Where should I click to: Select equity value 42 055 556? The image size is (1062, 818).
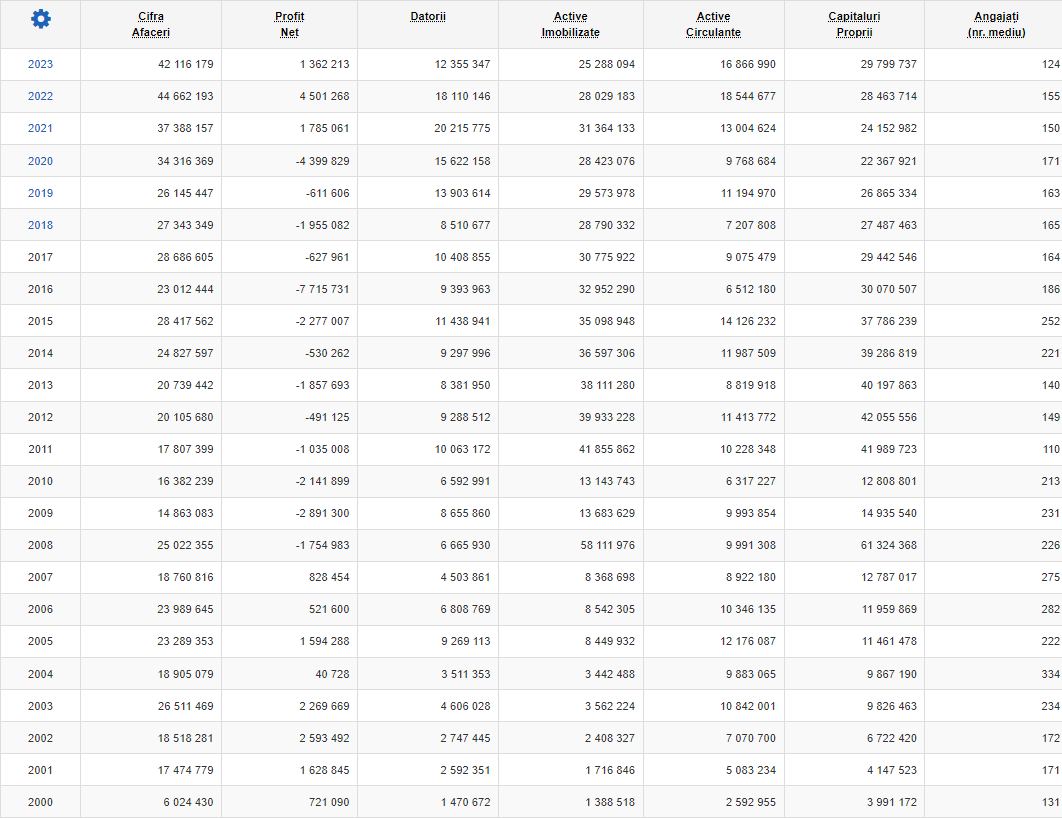pyautogui.click(x=889, y=417)
